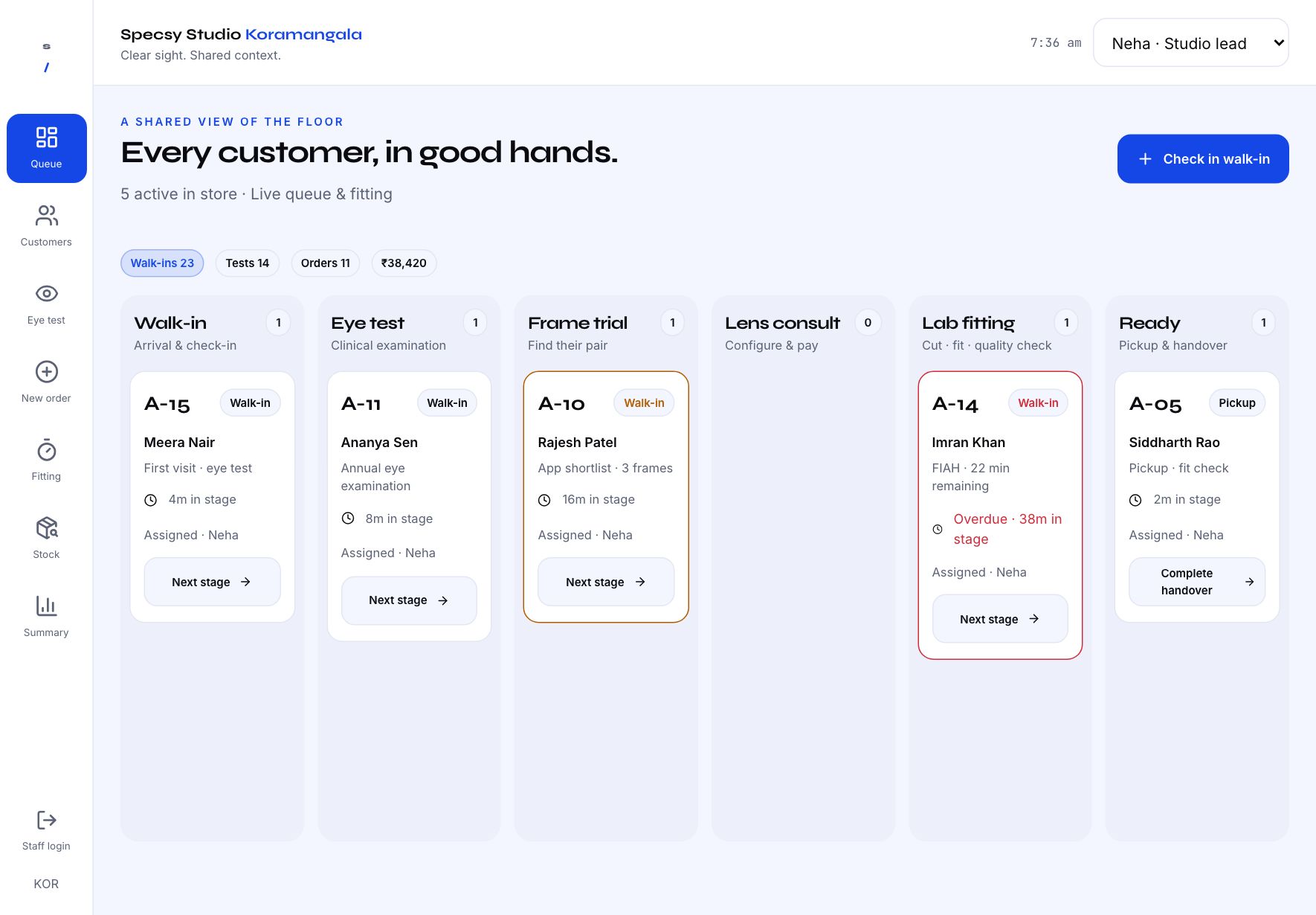Click Complete handover for Siddharth Rao

coord(1197,582)
